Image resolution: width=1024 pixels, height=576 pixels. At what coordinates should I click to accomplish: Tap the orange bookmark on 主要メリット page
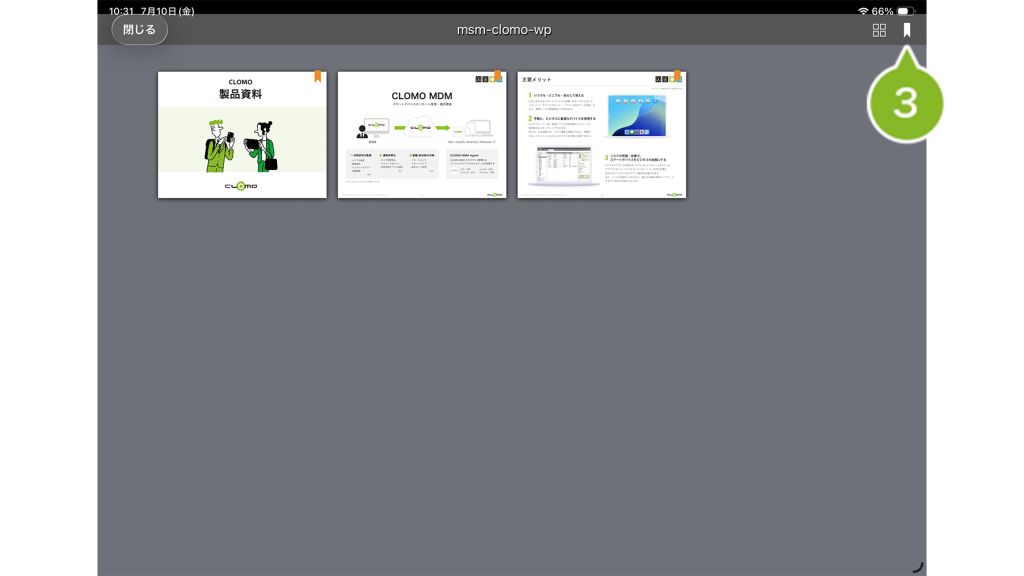[677, 76]
